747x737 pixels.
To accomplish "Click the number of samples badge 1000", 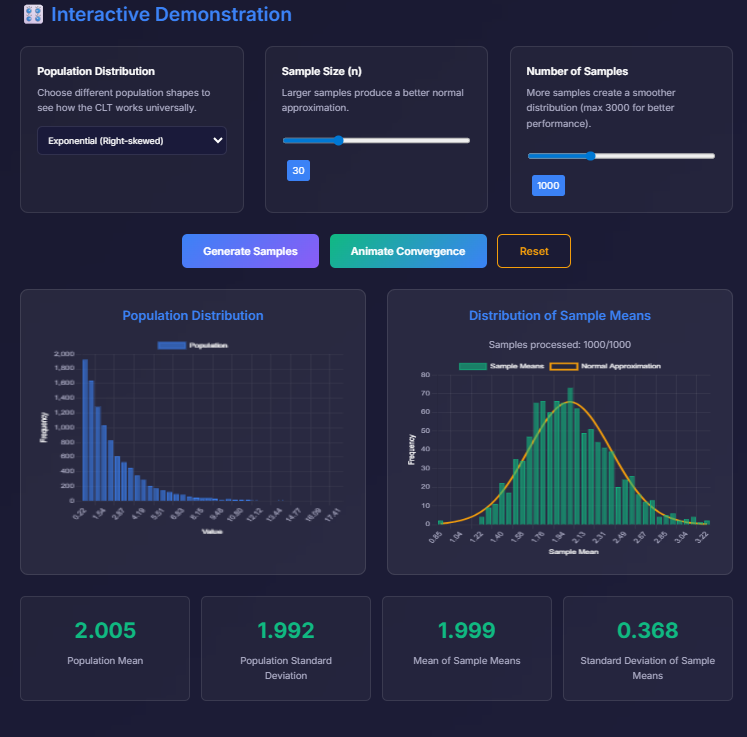I will coord(548,186).
